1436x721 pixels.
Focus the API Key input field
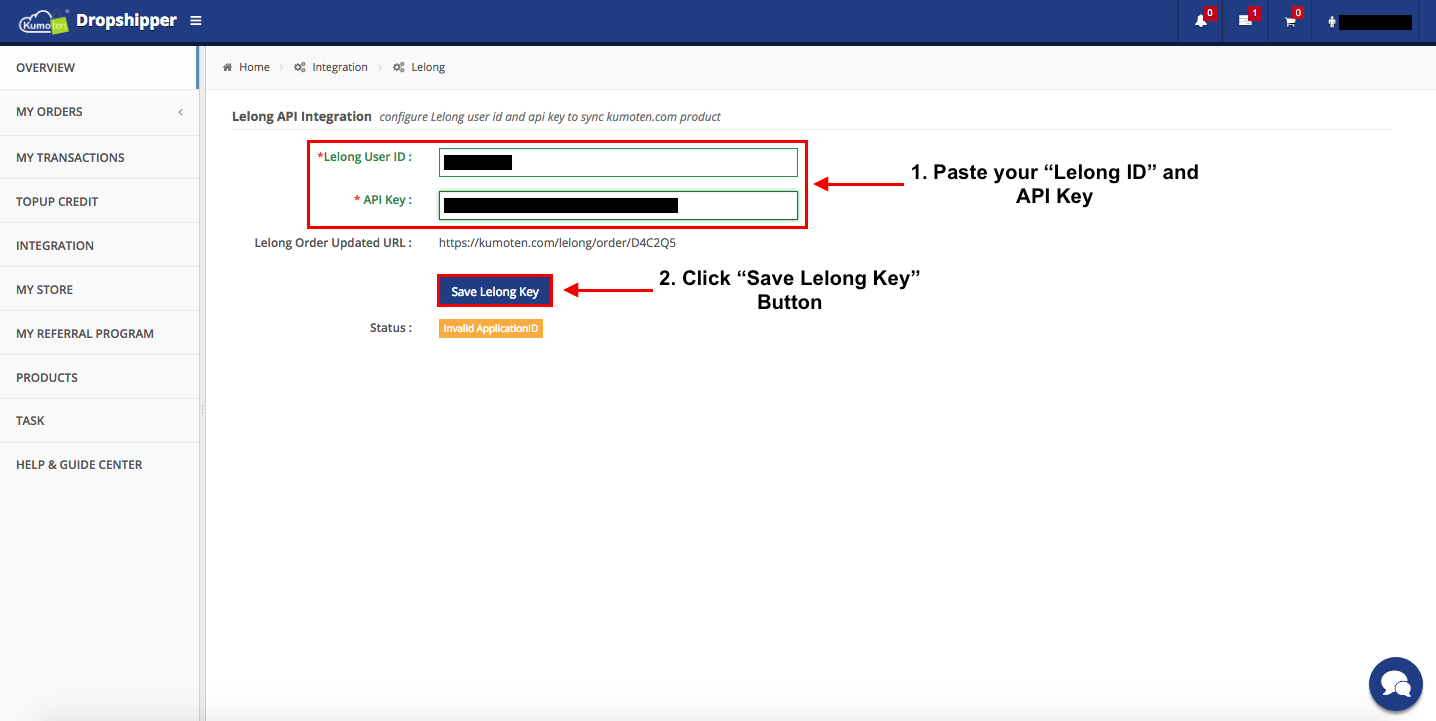tap(618, 205)
